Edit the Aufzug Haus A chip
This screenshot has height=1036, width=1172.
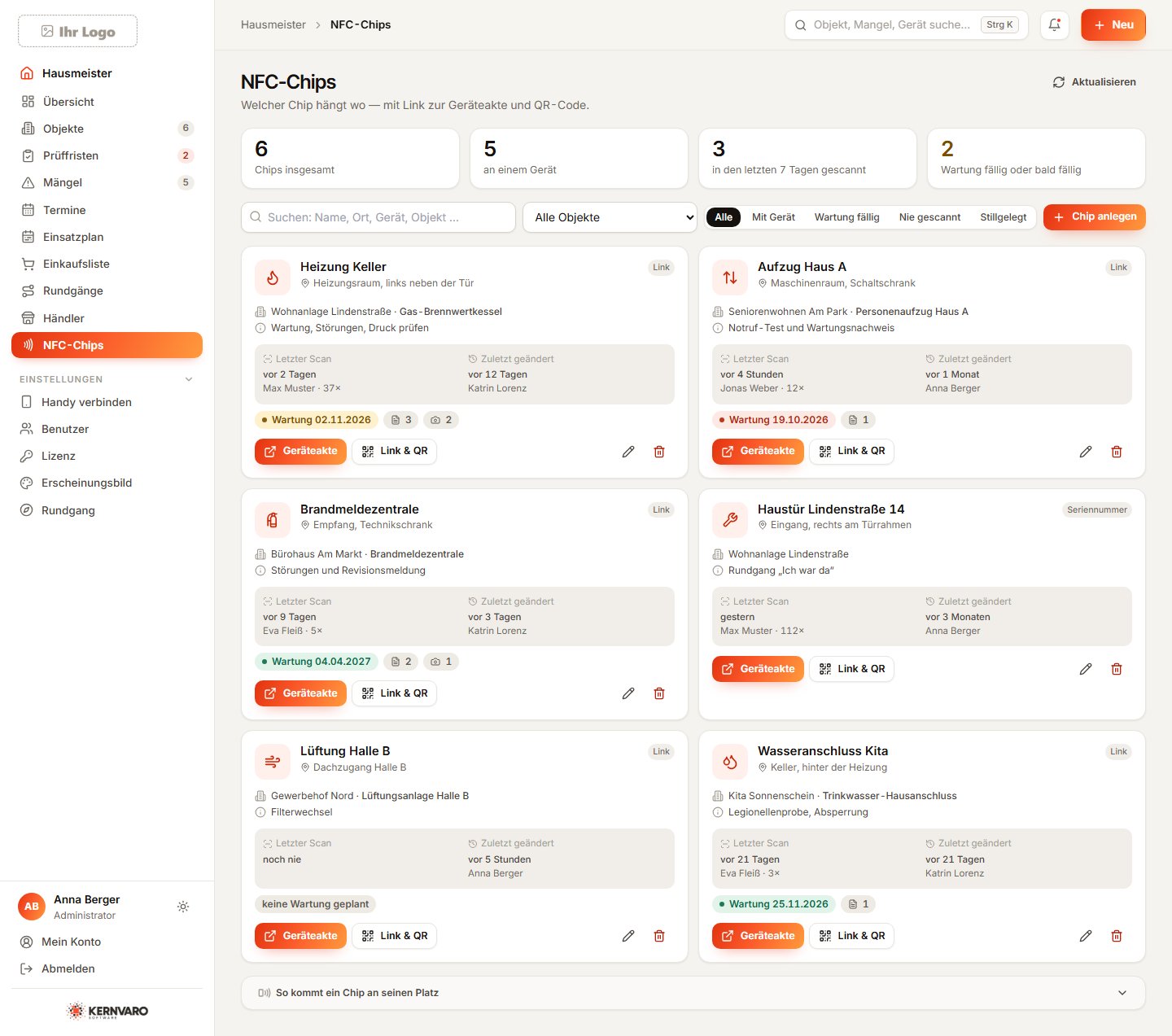1086,452
